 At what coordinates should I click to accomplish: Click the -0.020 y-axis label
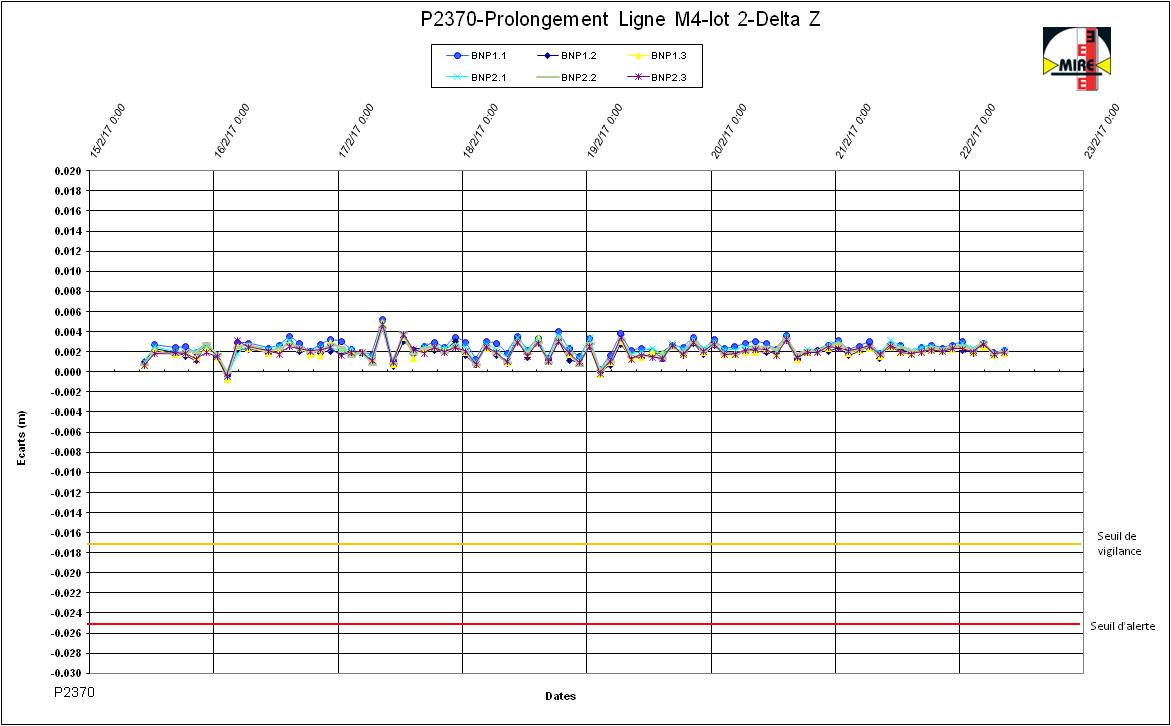point(68,573)
